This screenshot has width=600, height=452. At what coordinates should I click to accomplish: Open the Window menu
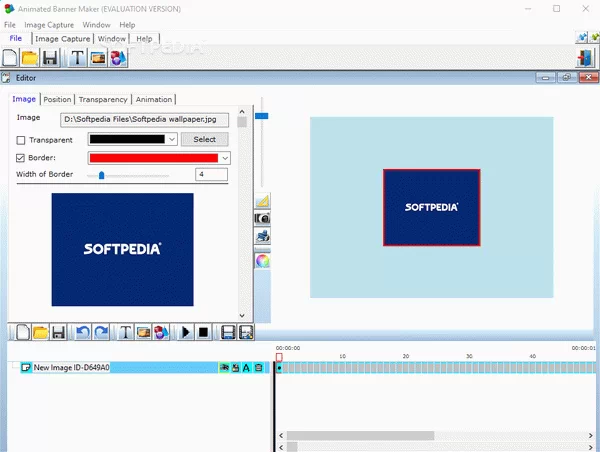coord(96,25)
